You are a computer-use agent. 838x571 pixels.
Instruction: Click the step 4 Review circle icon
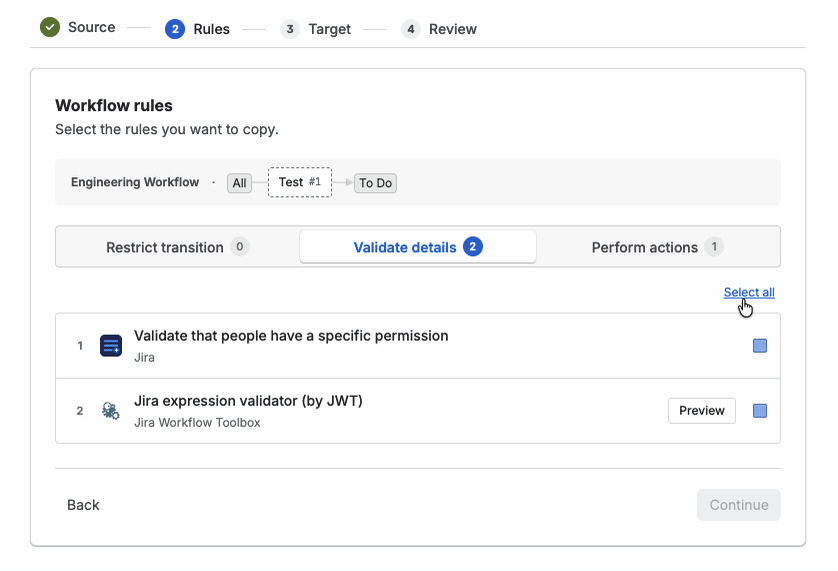point(410,29)
